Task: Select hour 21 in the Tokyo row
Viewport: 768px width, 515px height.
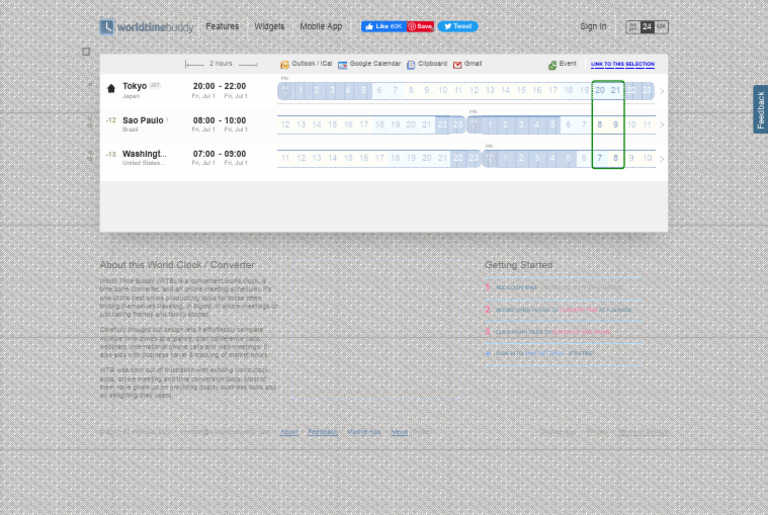Action: coord(615,91)
